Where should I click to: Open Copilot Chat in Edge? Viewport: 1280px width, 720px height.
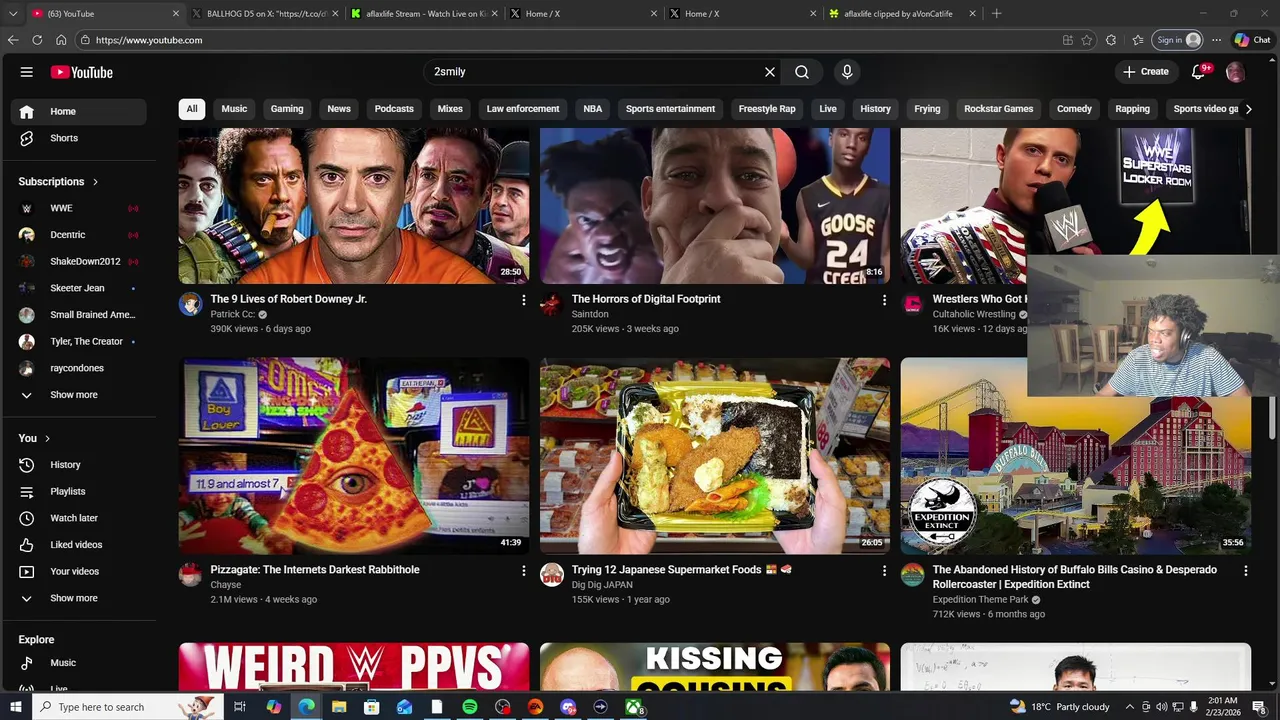point(1252,40)
